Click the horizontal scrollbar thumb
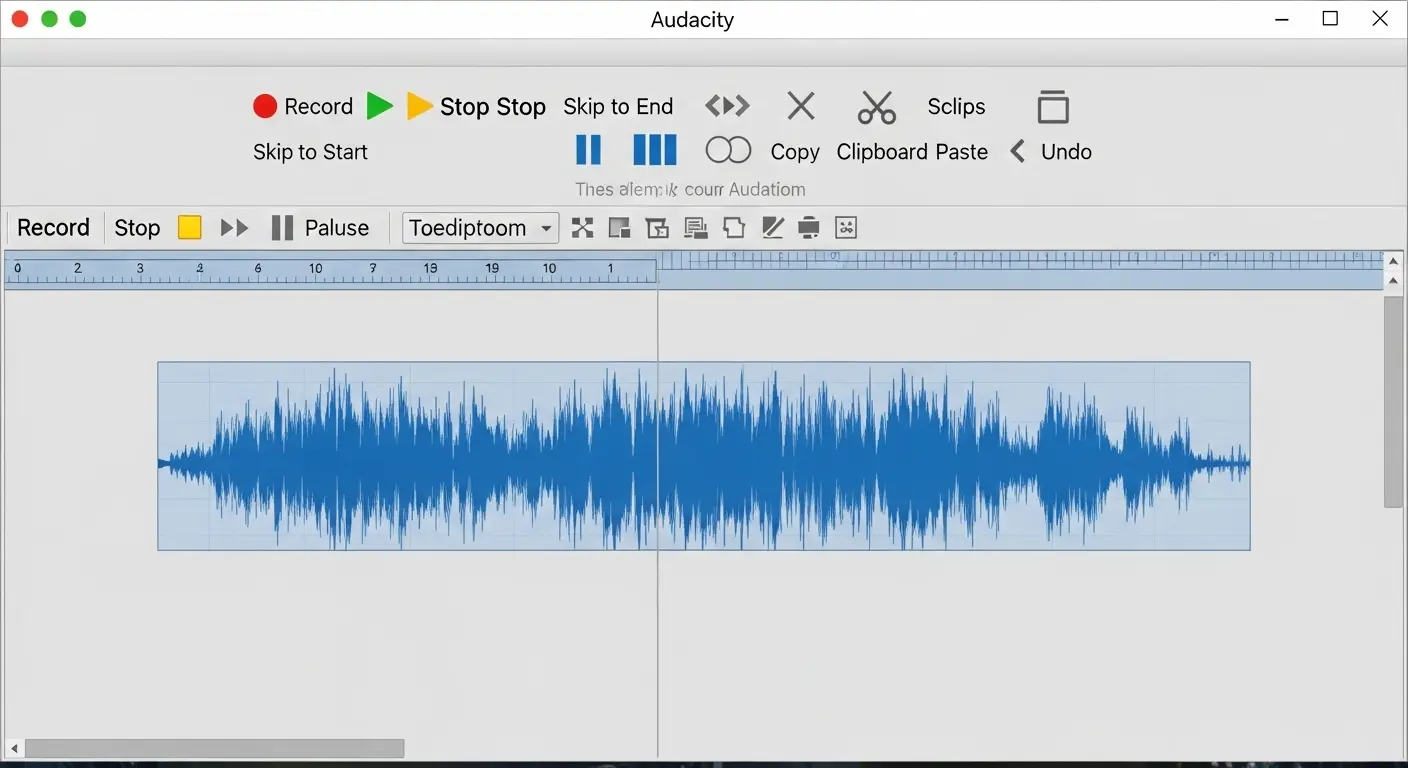Screen dimensions: 1408x768 click(x=214, y=748)
